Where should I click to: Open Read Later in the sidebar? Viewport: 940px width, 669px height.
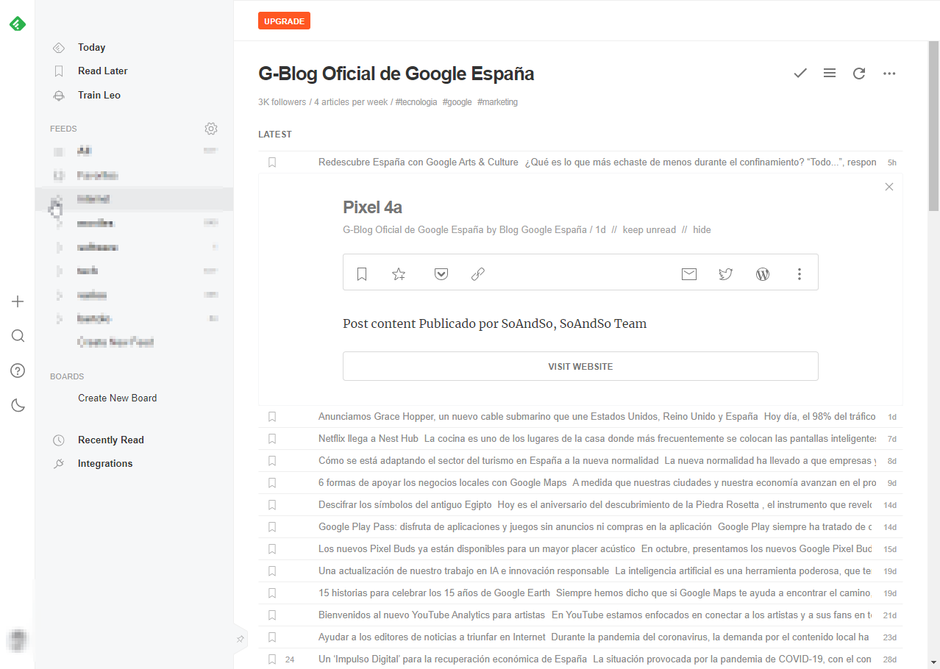pos(103,71)
